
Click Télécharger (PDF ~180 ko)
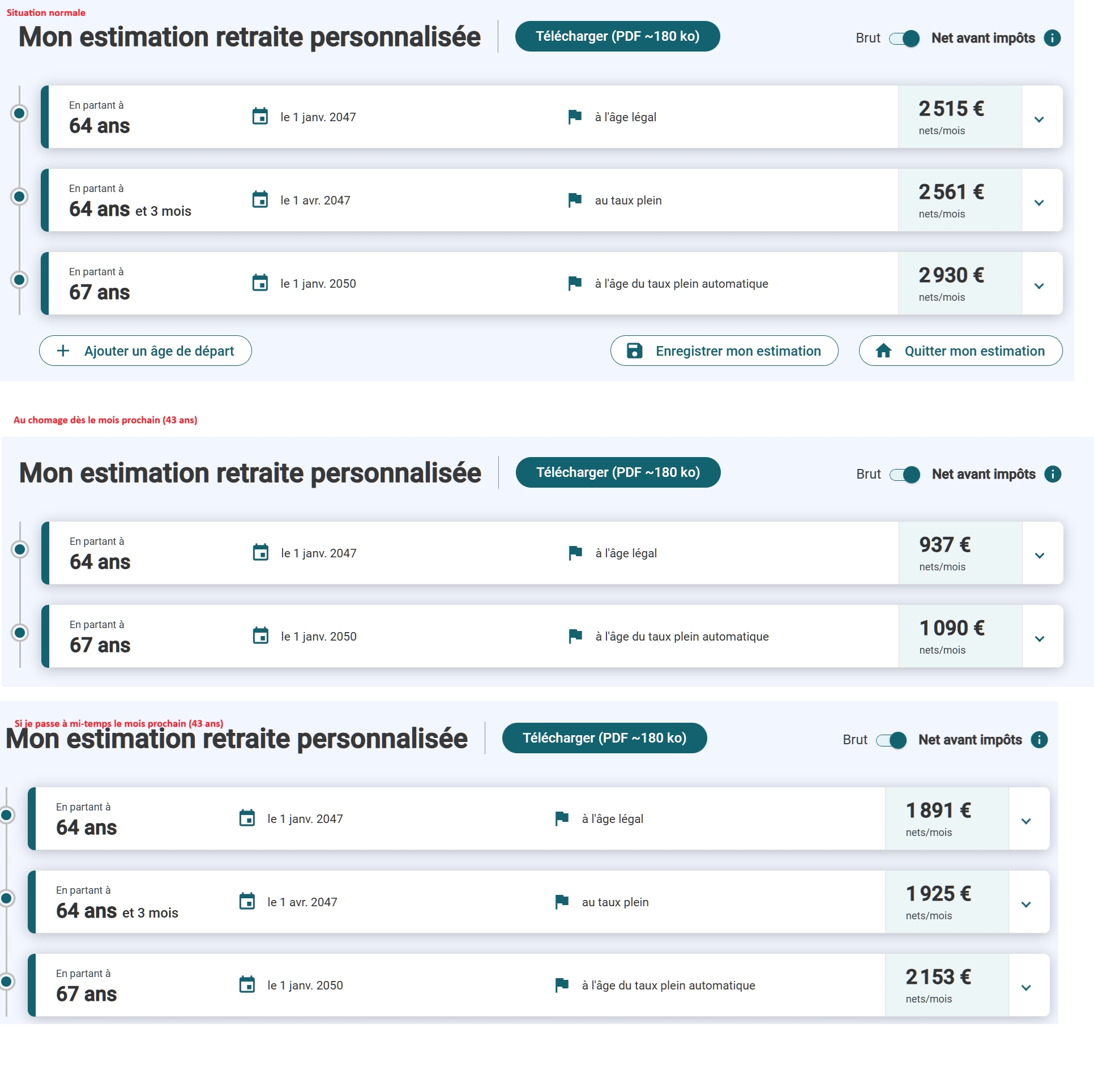(617, 36)
